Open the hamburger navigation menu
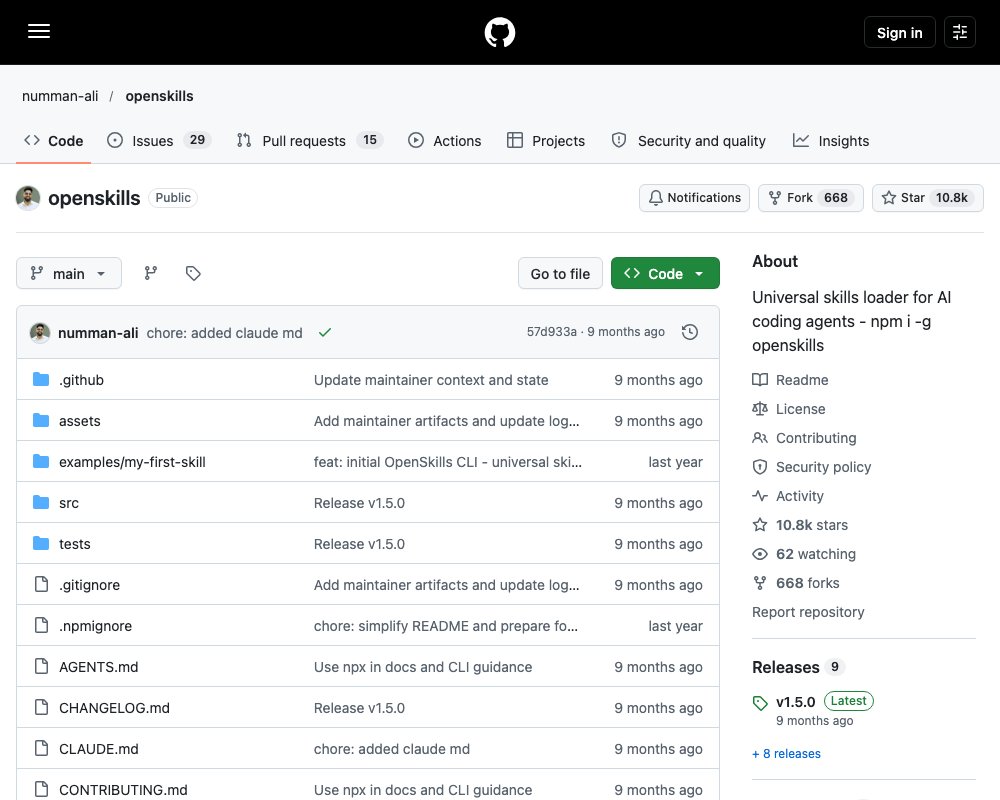 [x=39, y=32]
